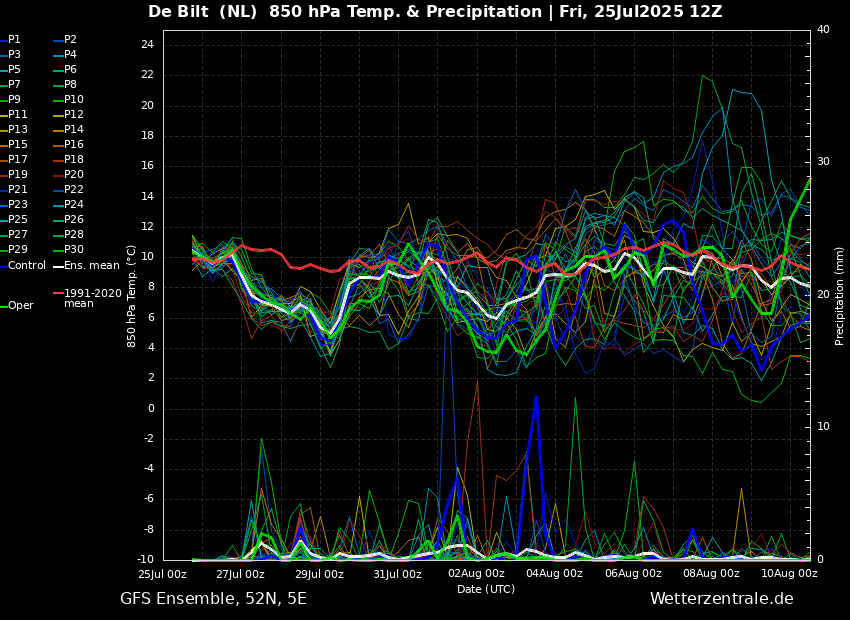Select the Ens. mean legend label
Image resolution: width=850 pixels, height=620 pixels.
[x=91, y=266]
